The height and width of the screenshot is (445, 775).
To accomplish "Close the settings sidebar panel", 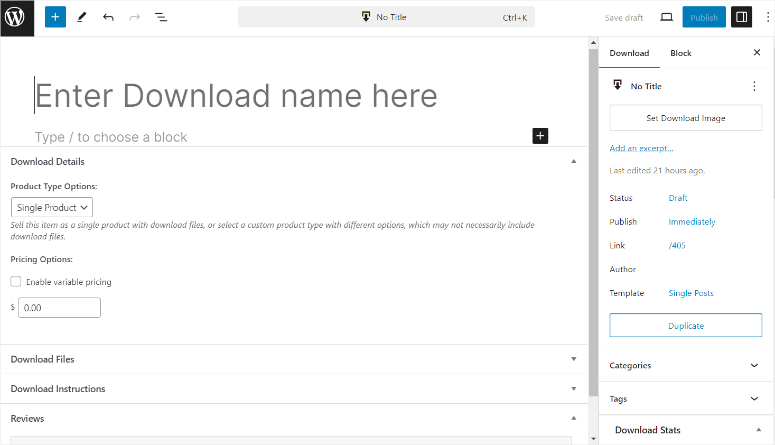I will [756, 53].
